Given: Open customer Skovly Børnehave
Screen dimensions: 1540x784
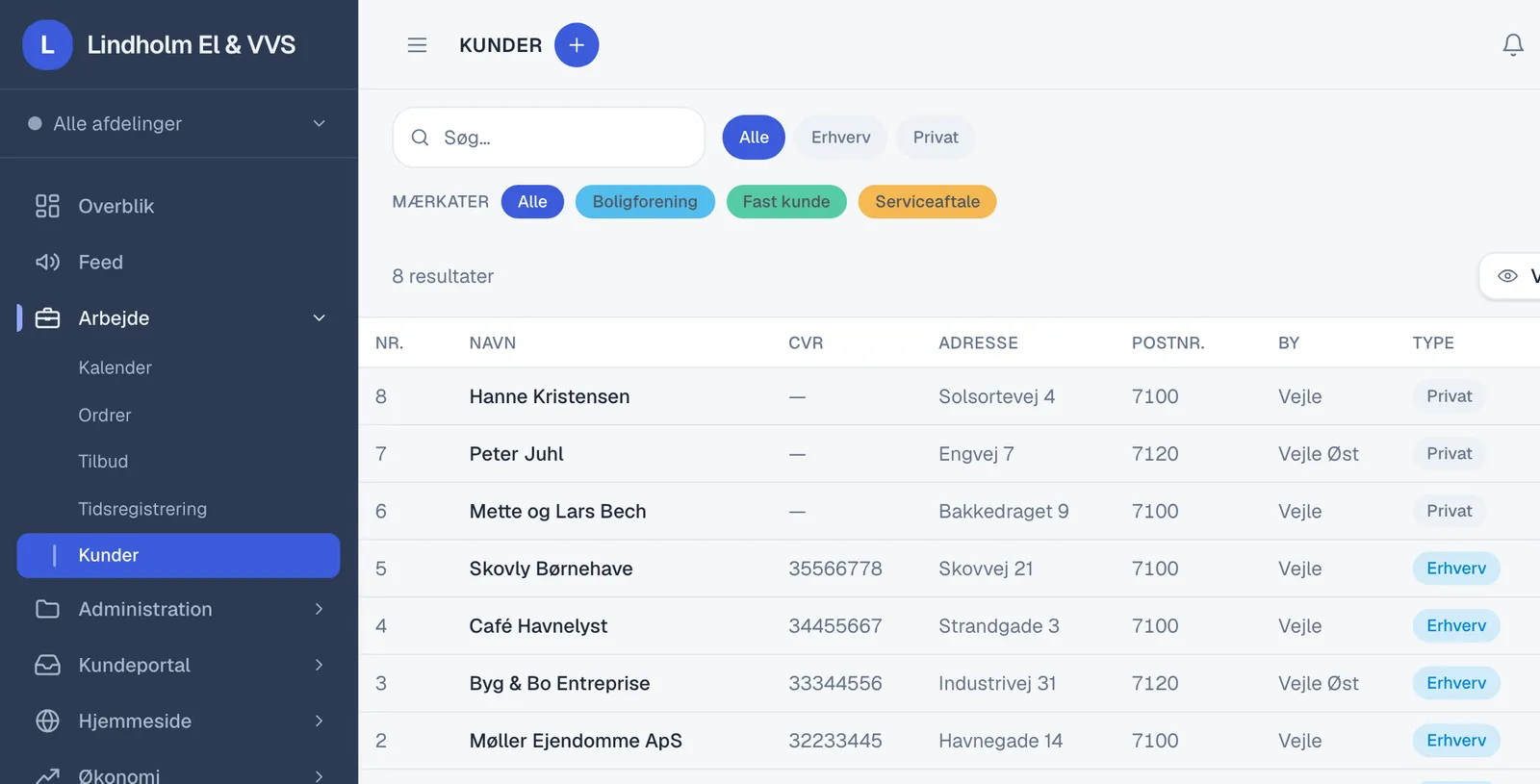Looking at the screenshot, I should pos(551,569).
